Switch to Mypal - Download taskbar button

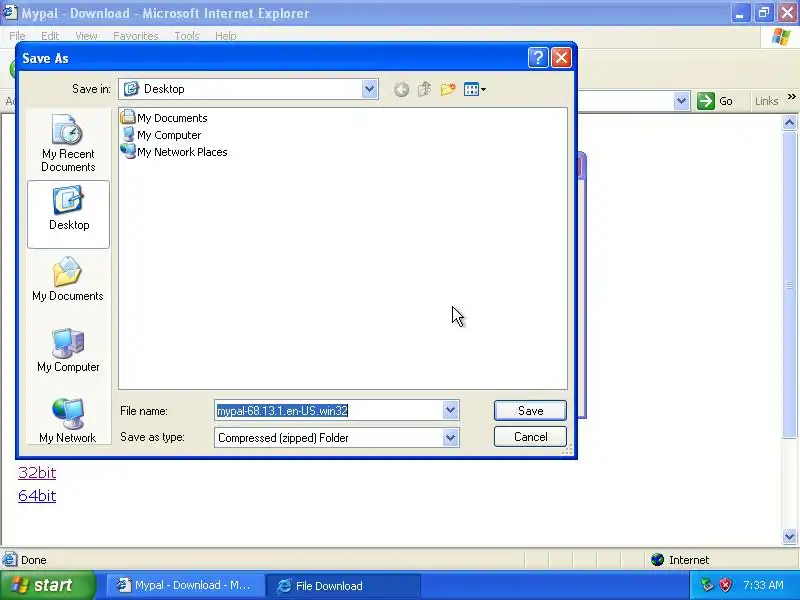click(185, 585)
